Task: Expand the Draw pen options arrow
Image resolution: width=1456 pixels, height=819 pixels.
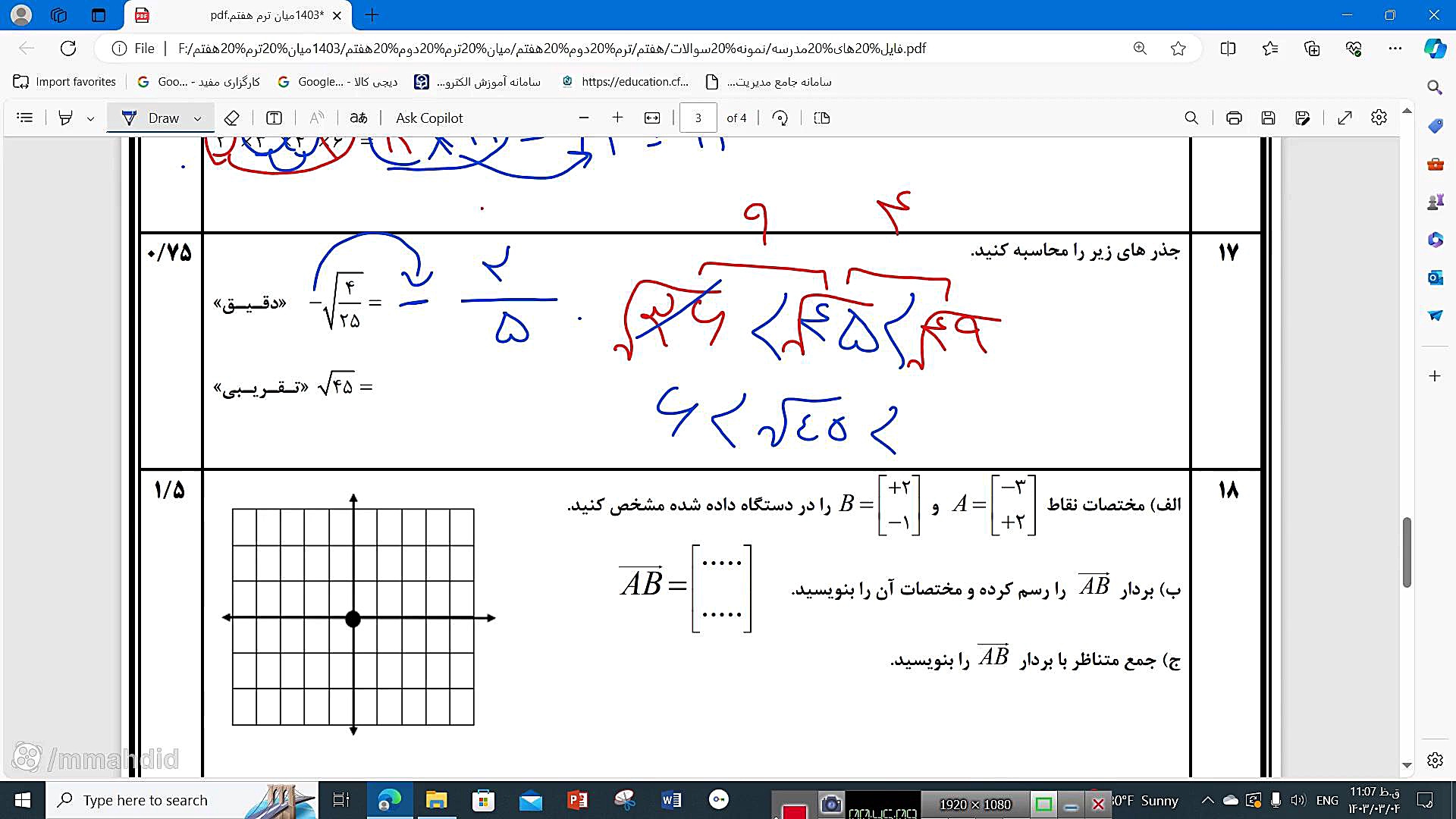Action: click(x=198, y=118)
